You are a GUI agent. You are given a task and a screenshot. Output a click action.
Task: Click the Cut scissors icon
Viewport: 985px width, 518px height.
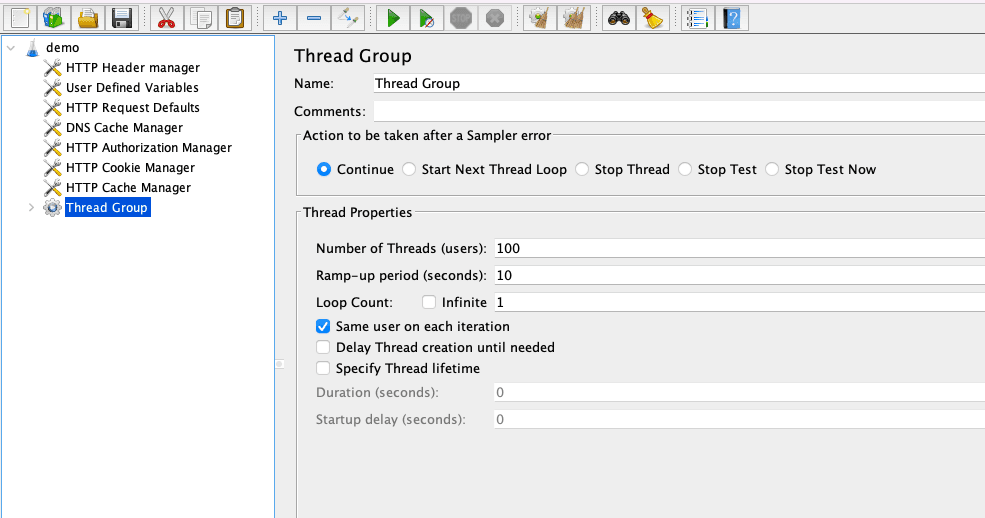(x=166, y=18)
